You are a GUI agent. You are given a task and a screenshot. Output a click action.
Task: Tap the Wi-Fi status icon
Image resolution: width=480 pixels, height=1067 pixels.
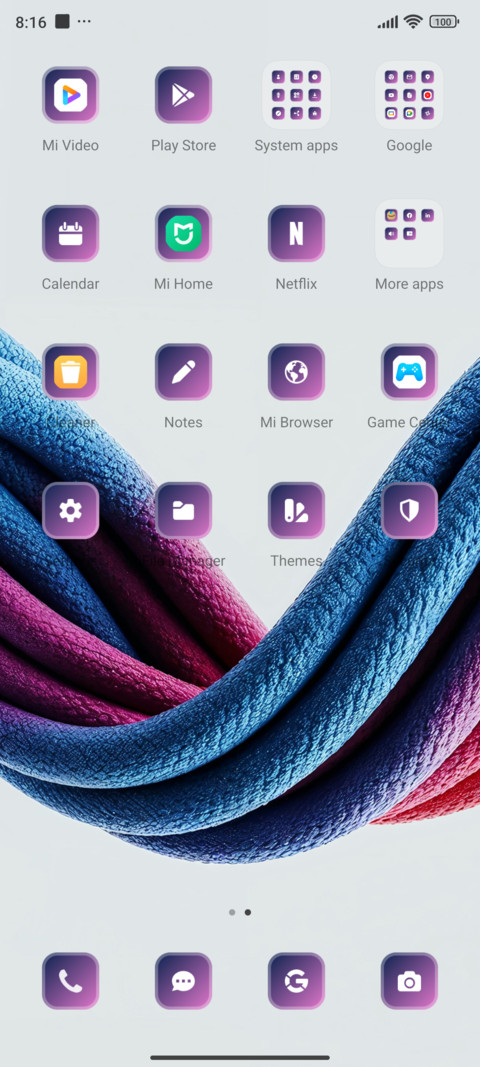click(413, 22)
